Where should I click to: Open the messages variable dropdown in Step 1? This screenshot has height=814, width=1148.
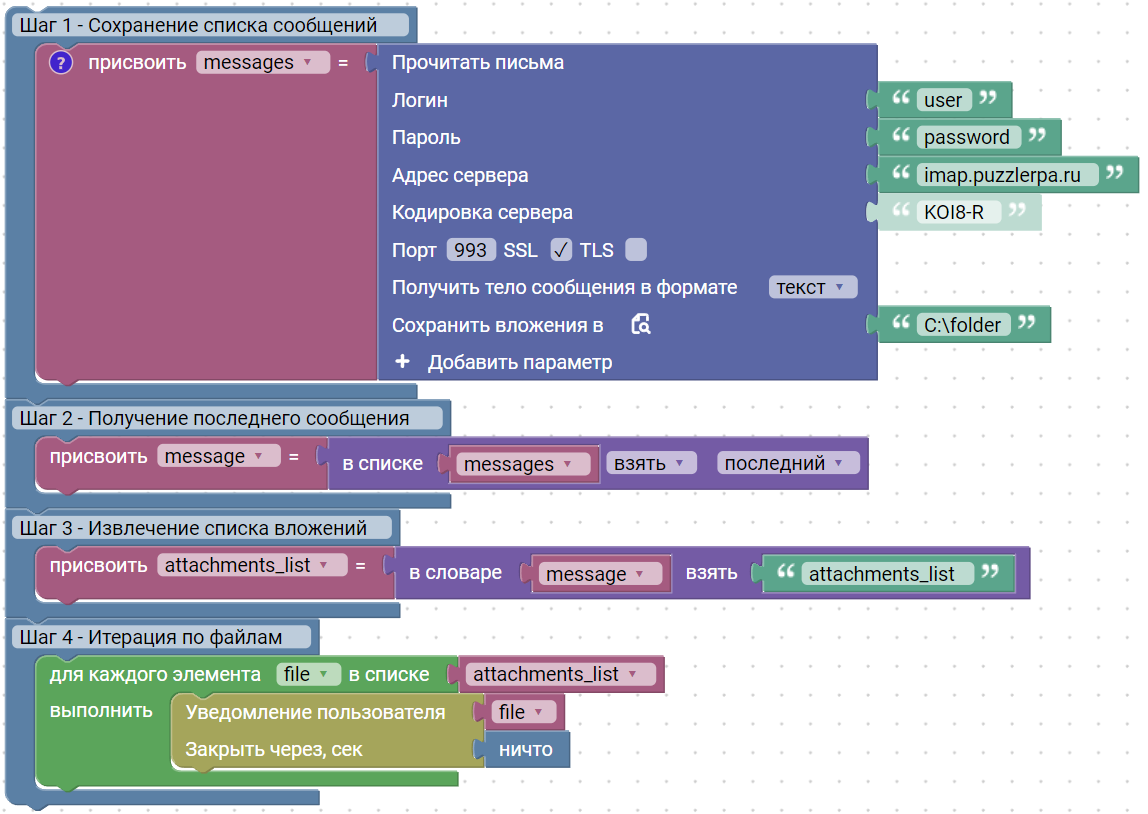pos(263,63)
